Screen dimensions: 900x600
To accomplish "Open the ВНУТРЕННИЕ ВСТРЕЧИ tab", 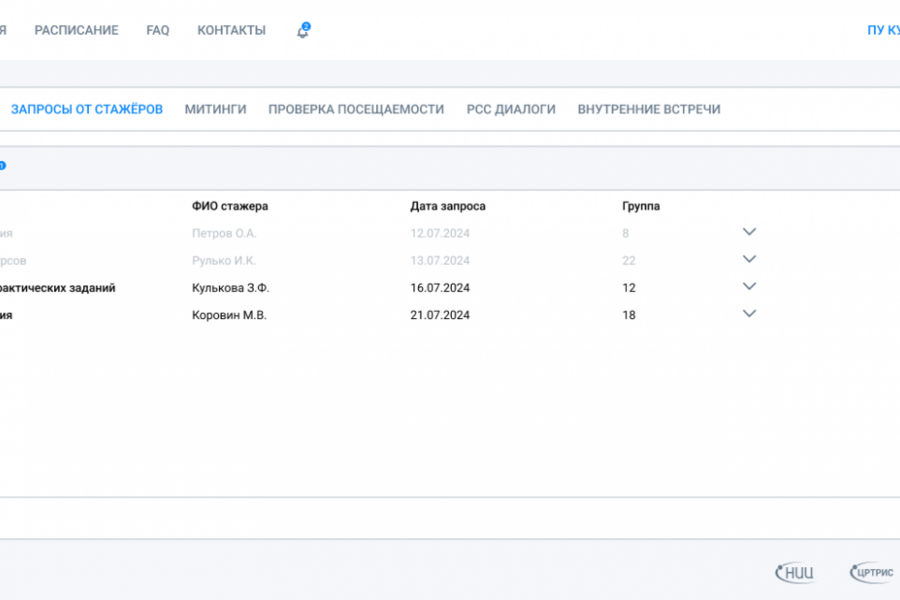I will (649, 109).
